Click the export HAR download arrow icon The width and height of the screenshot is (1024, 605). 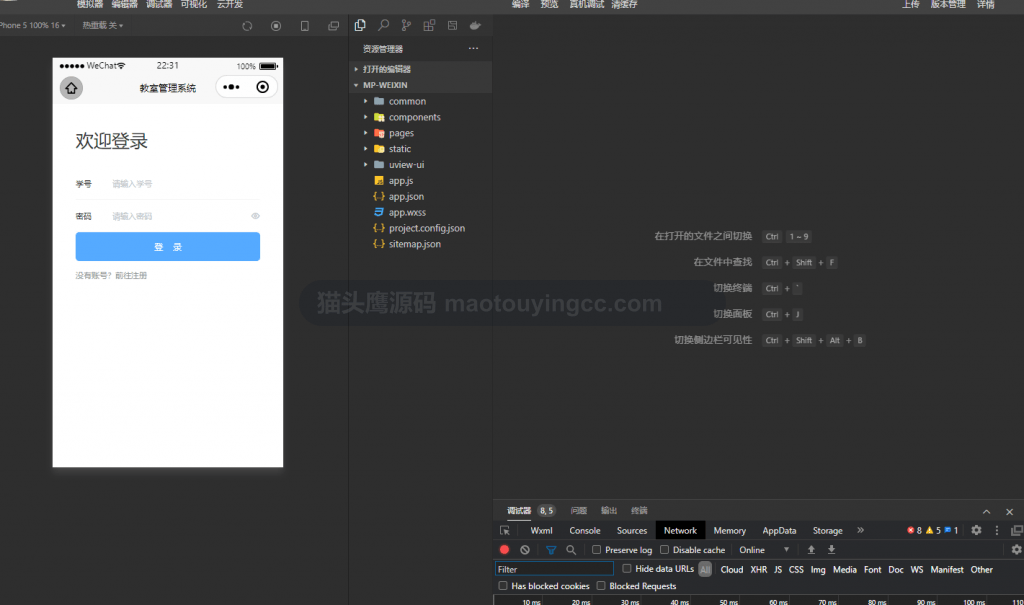click(831, 549)
